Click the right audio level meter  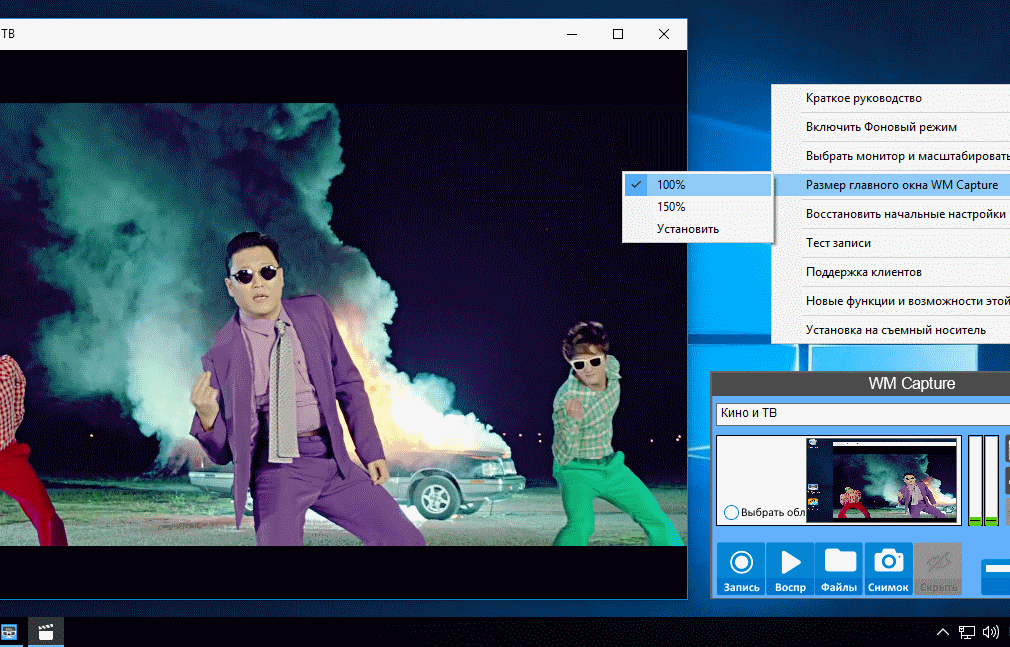point(992,481)
